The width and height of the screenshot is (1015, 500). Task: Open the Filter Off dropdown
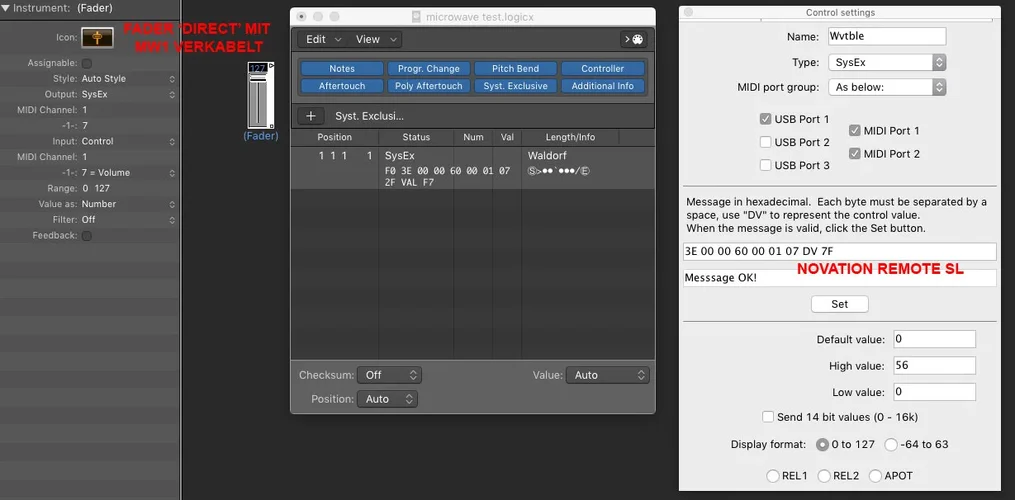[128, 220]
